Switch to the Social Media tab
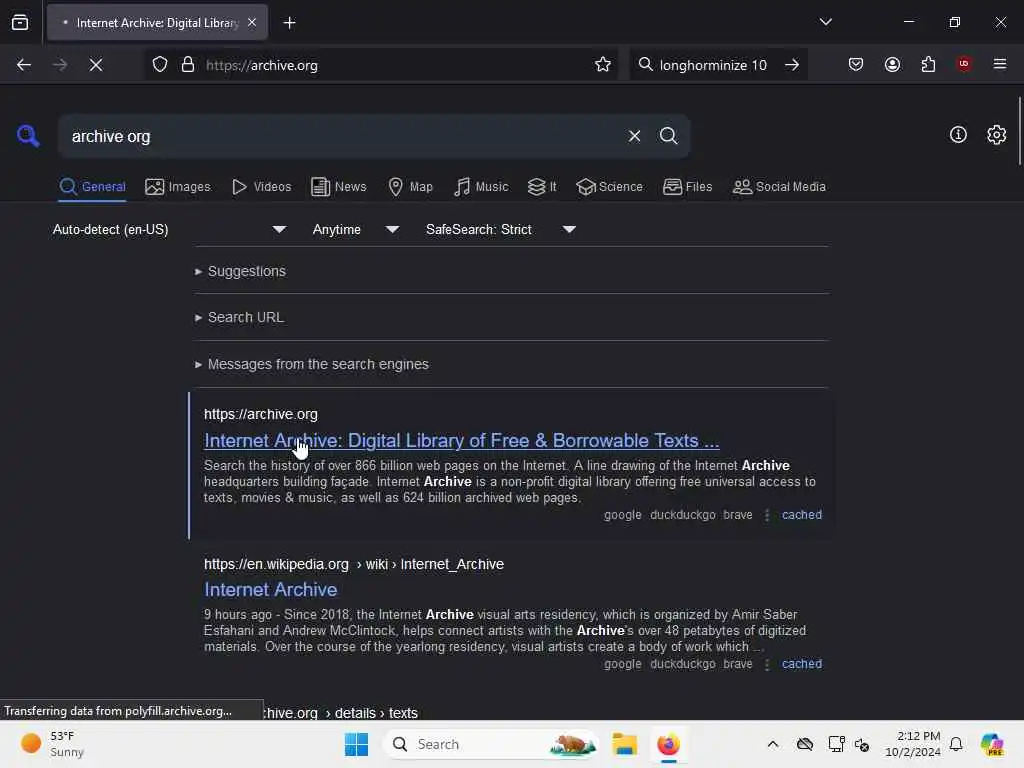 (779, 187)
